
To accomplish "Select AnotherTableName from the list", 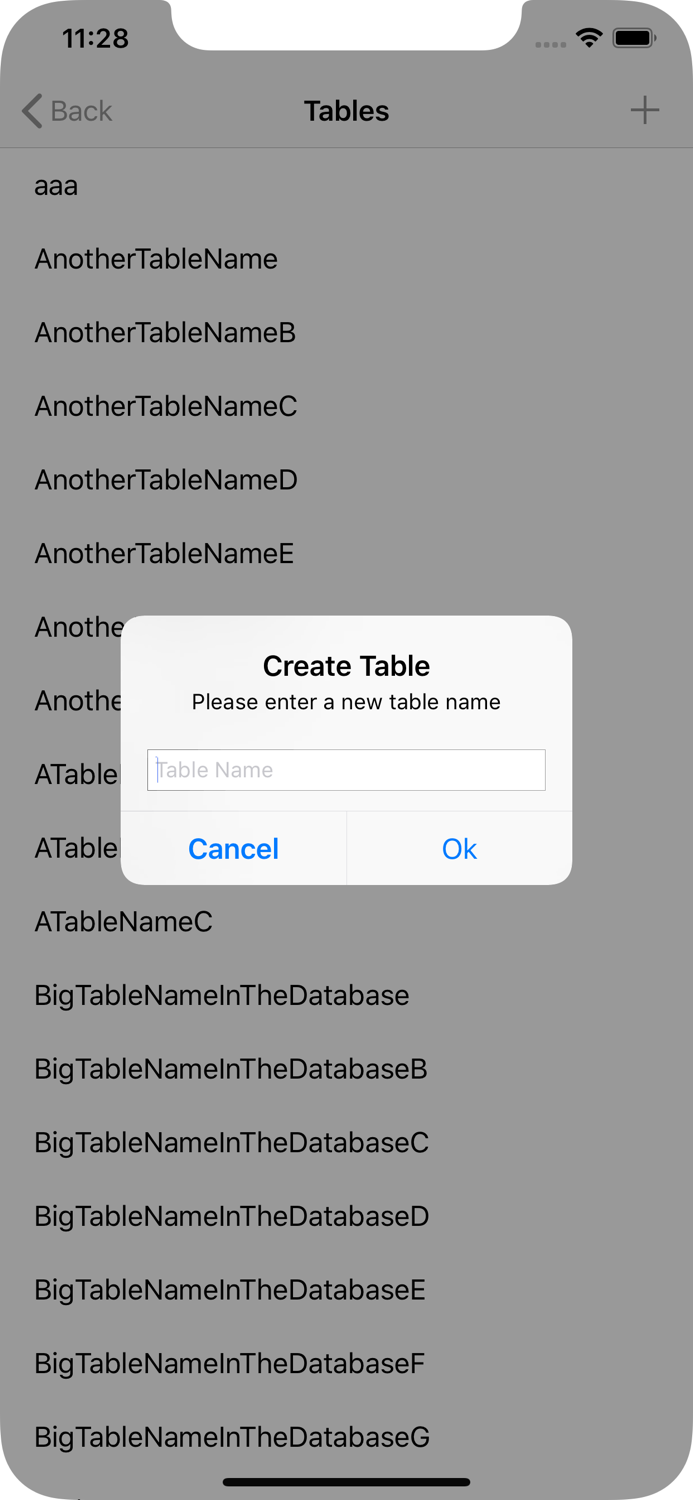I will pyautogui.click(x=156, y=259).
